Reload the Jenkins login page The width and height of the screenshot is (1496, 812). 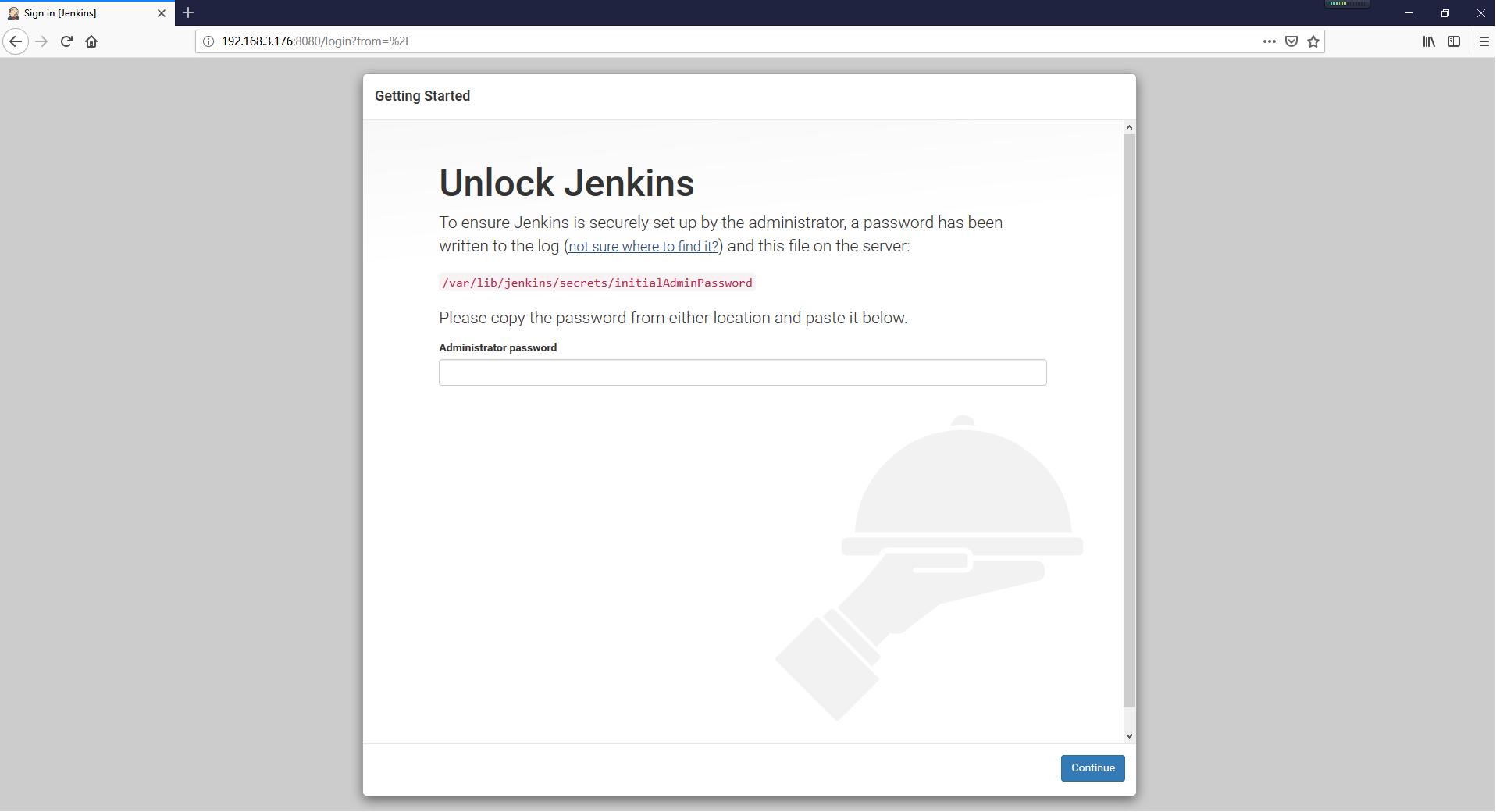[x=66, y=41]
